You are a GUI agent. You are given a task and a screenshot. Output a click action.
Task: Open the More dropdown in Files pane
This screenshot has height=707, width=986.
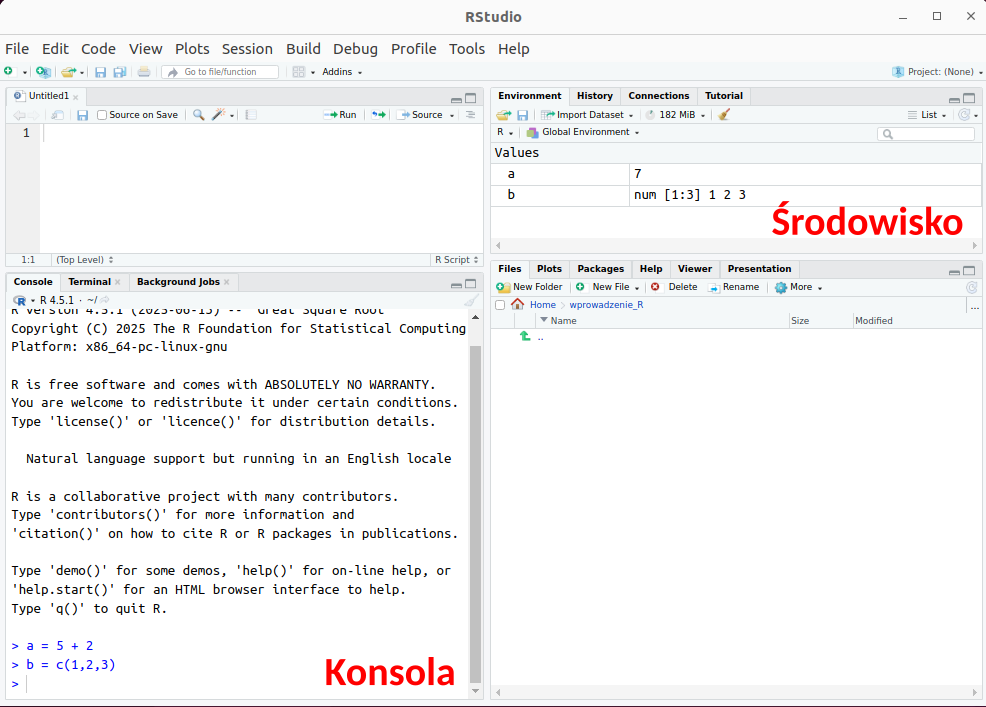pyautogui.click(x=799, y=287)
